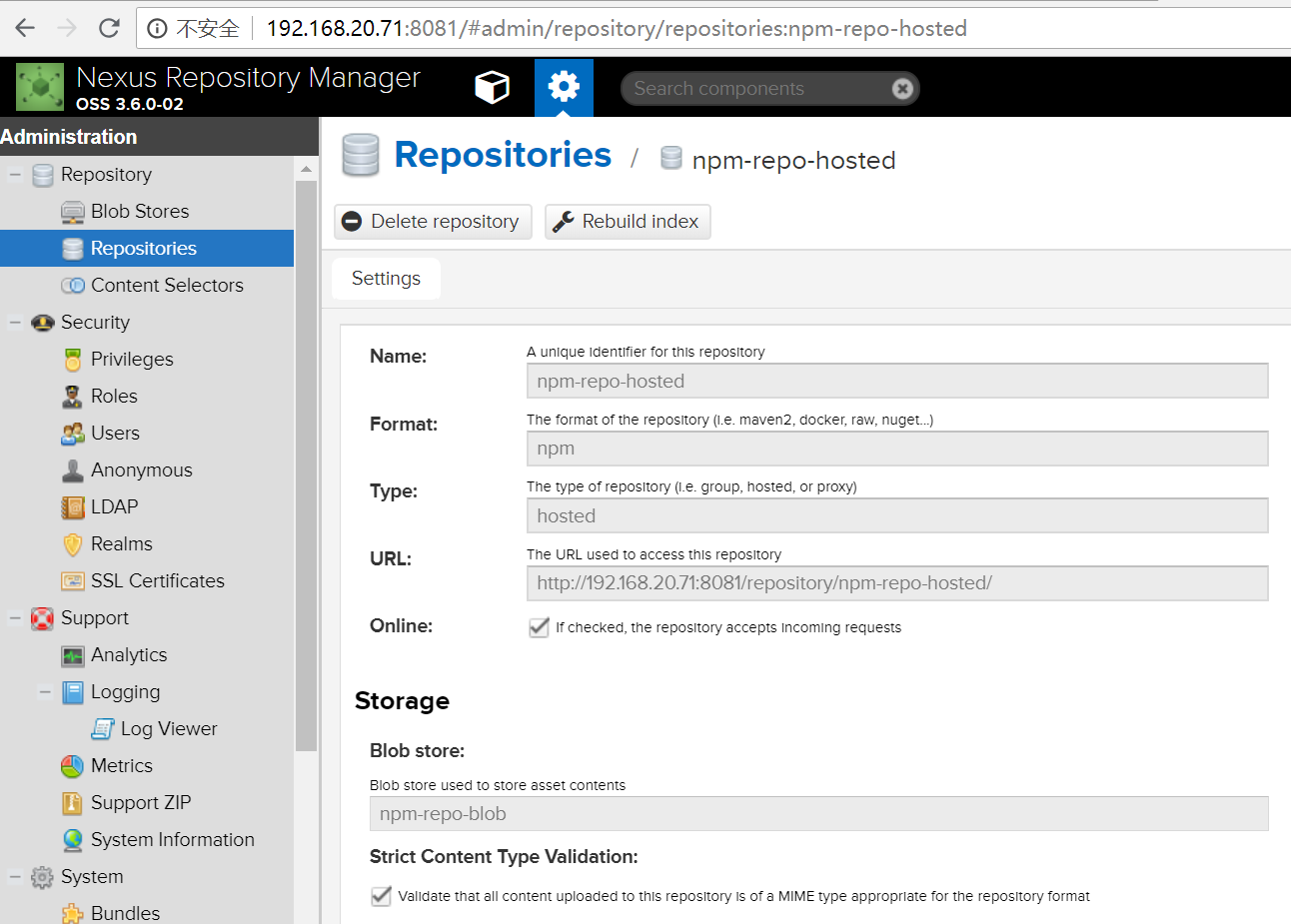The width and height of the screenshot is (1291, 924).
Task: Open System Information in sidebar
Action: [172, 840]
